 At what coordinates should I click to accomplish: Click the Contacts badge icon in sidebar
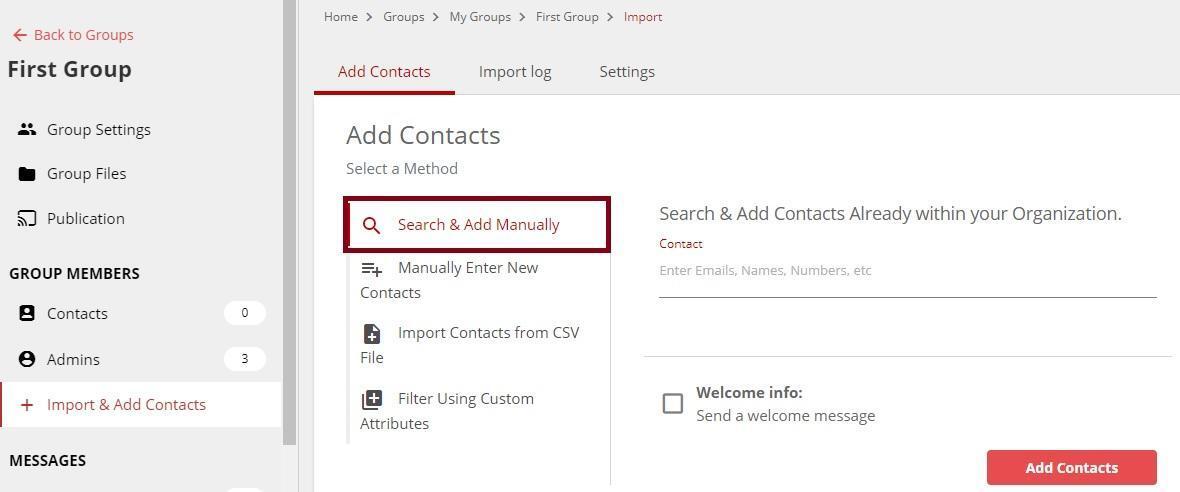point(27,314)
